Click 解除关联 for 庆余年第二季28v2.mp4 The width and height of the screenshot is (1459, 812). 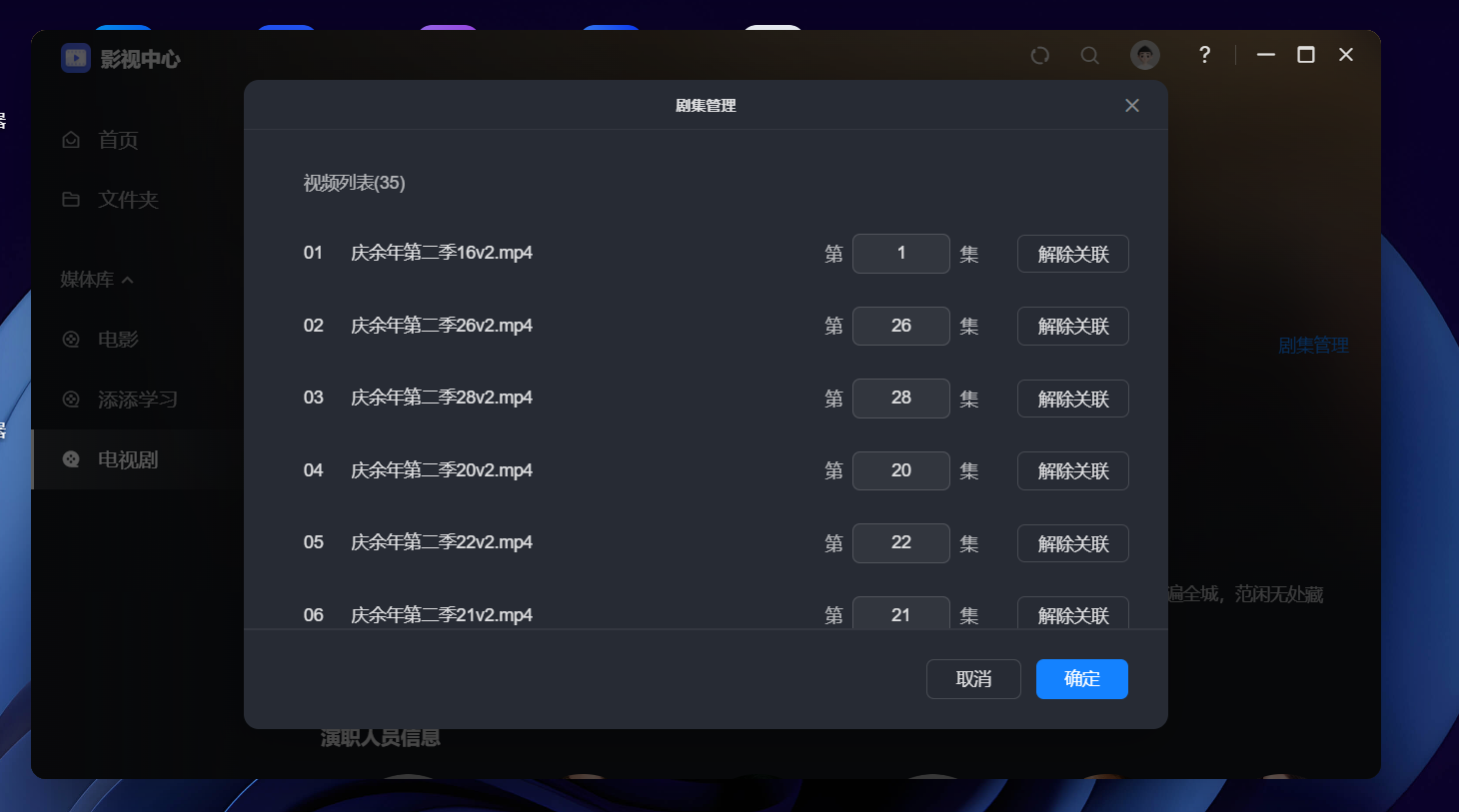pos(1072,399)
